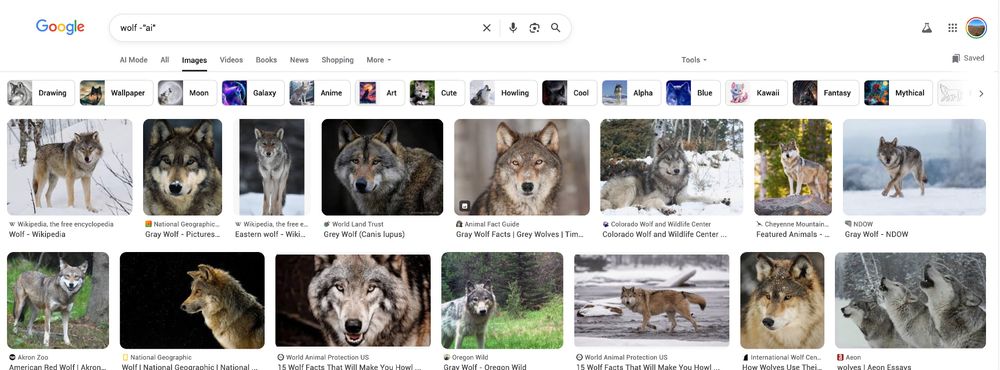Switch to the News tab
Screen dimensions: 1000x370
299,60
